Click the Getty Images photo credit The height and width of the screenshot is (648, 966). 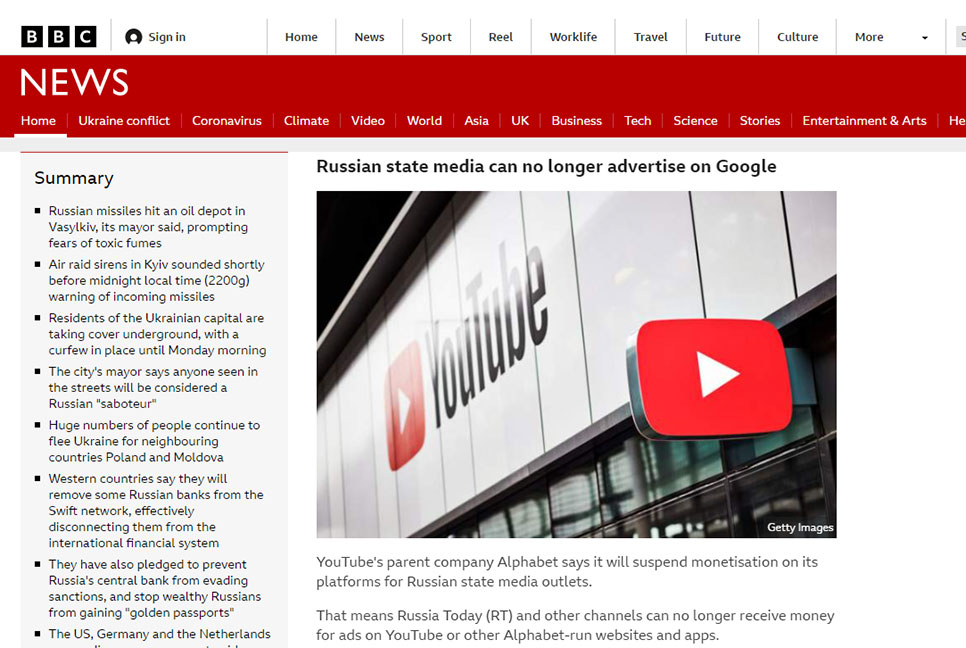(800, 527)
